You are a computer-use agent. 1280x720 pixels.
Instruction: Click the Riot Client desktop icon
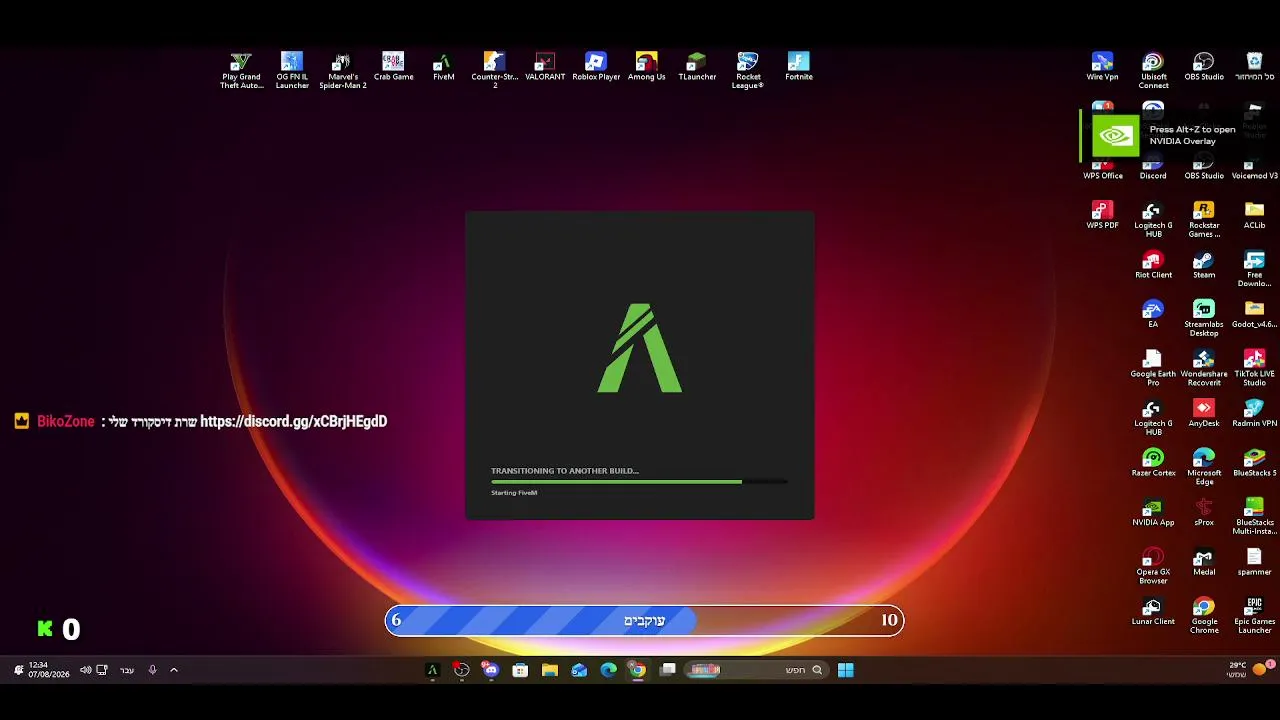pyautogui.click(x=1153, y=265)
